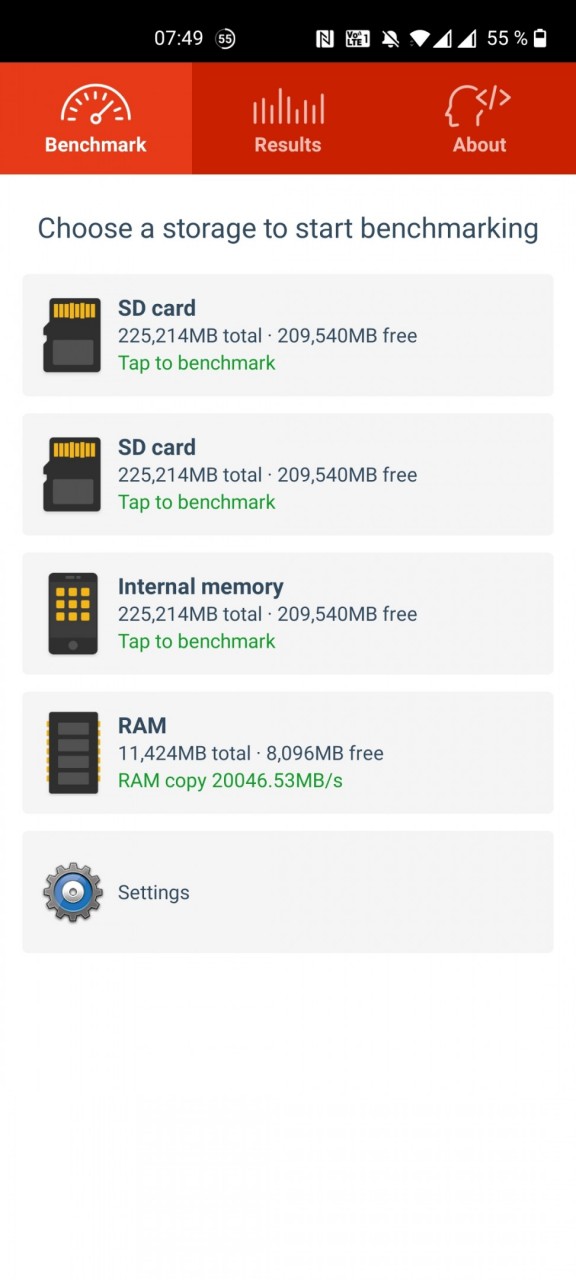Click the Internal memory phone icon

73,613
